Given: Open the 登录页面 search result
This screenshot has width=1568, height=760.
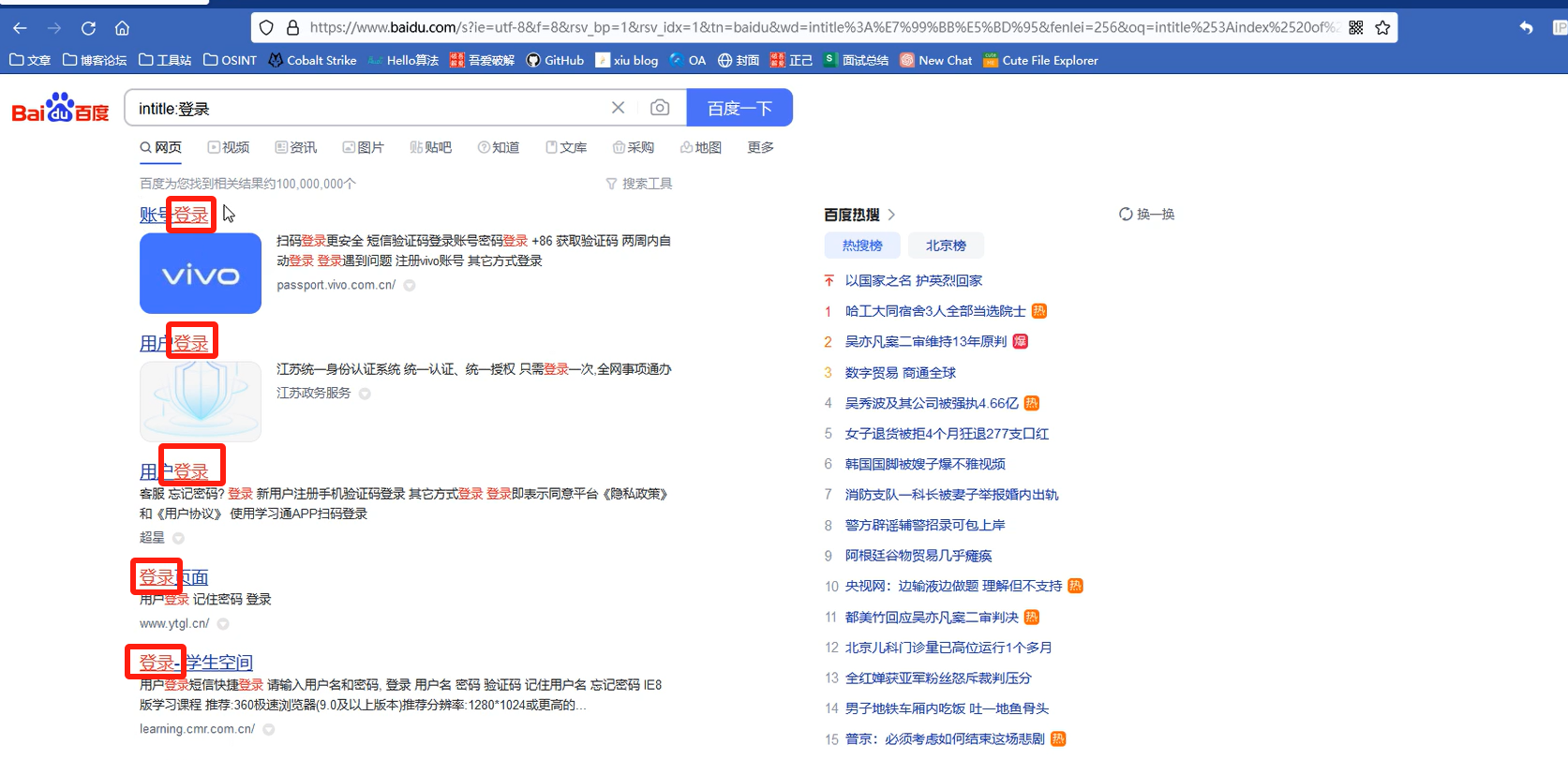Looking at the screenshot, I should tap(174, 577).
